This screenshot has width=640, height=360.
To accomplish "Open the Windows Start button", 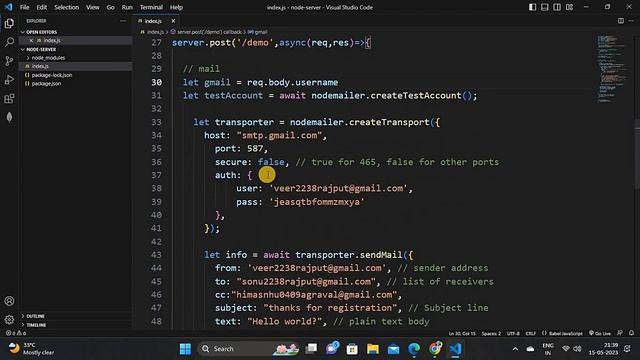I will 185,349.
